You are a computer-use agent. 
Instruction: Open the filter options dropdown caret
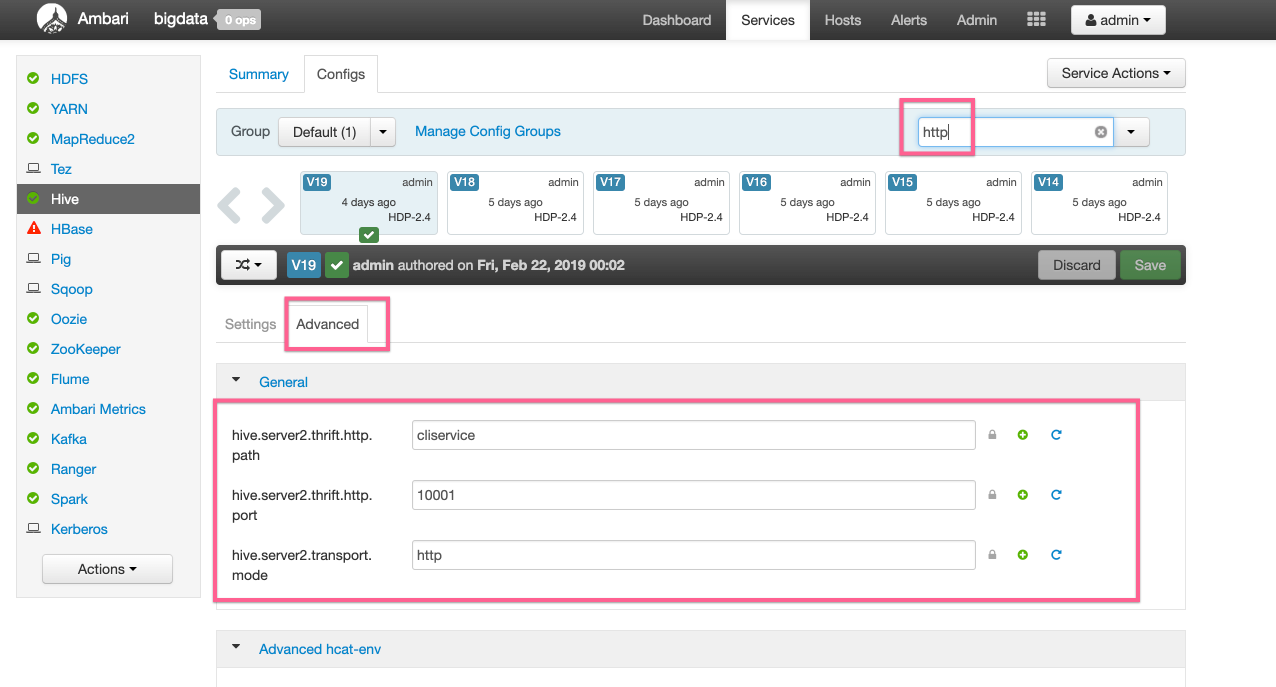pos(1132,132)
